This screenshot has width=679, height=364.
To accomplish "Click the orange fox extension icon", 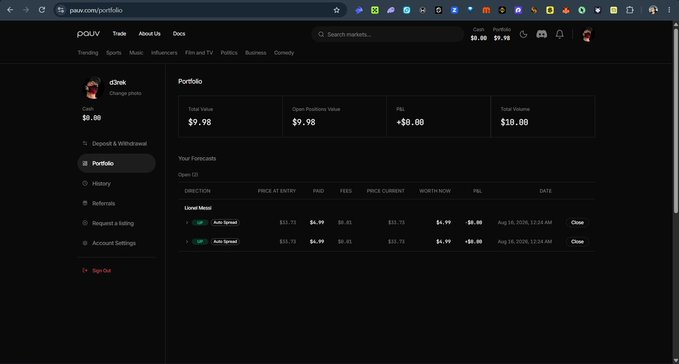I will [x=566, y=10].
